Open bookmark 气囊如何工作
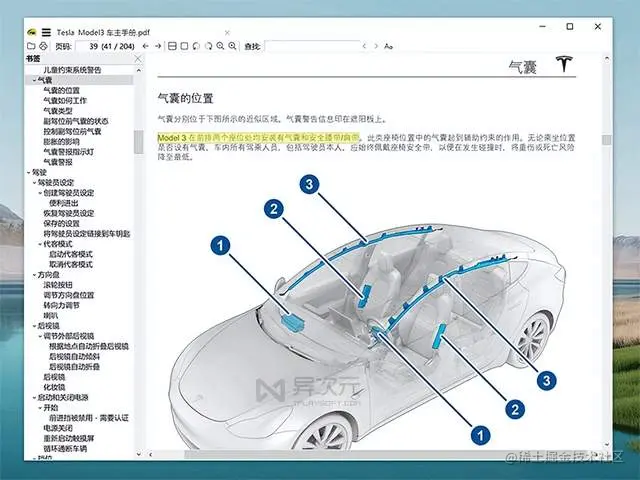Image resolution: width=640 pixels, height=480 pixels. click(x=65, y=101)
